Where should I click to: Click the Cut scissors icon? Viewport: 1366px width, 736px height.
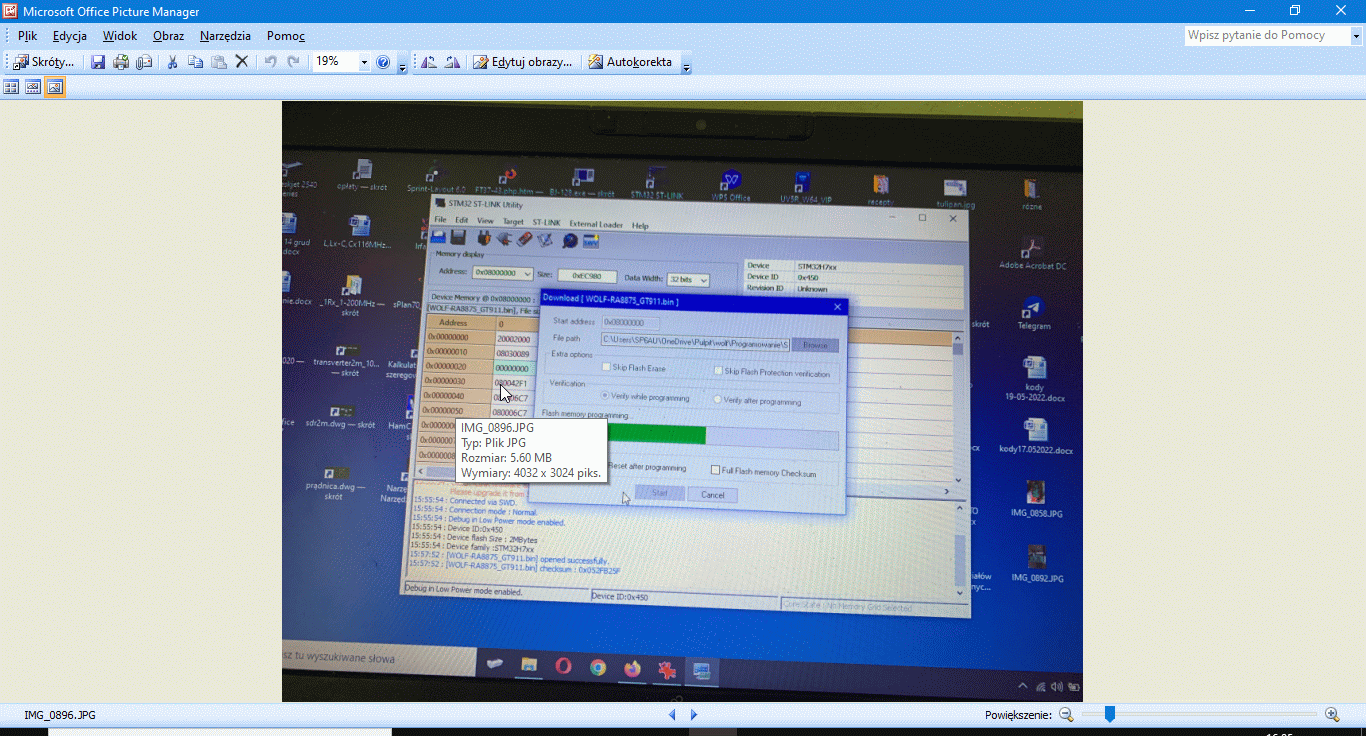click(x=172, y=62)
